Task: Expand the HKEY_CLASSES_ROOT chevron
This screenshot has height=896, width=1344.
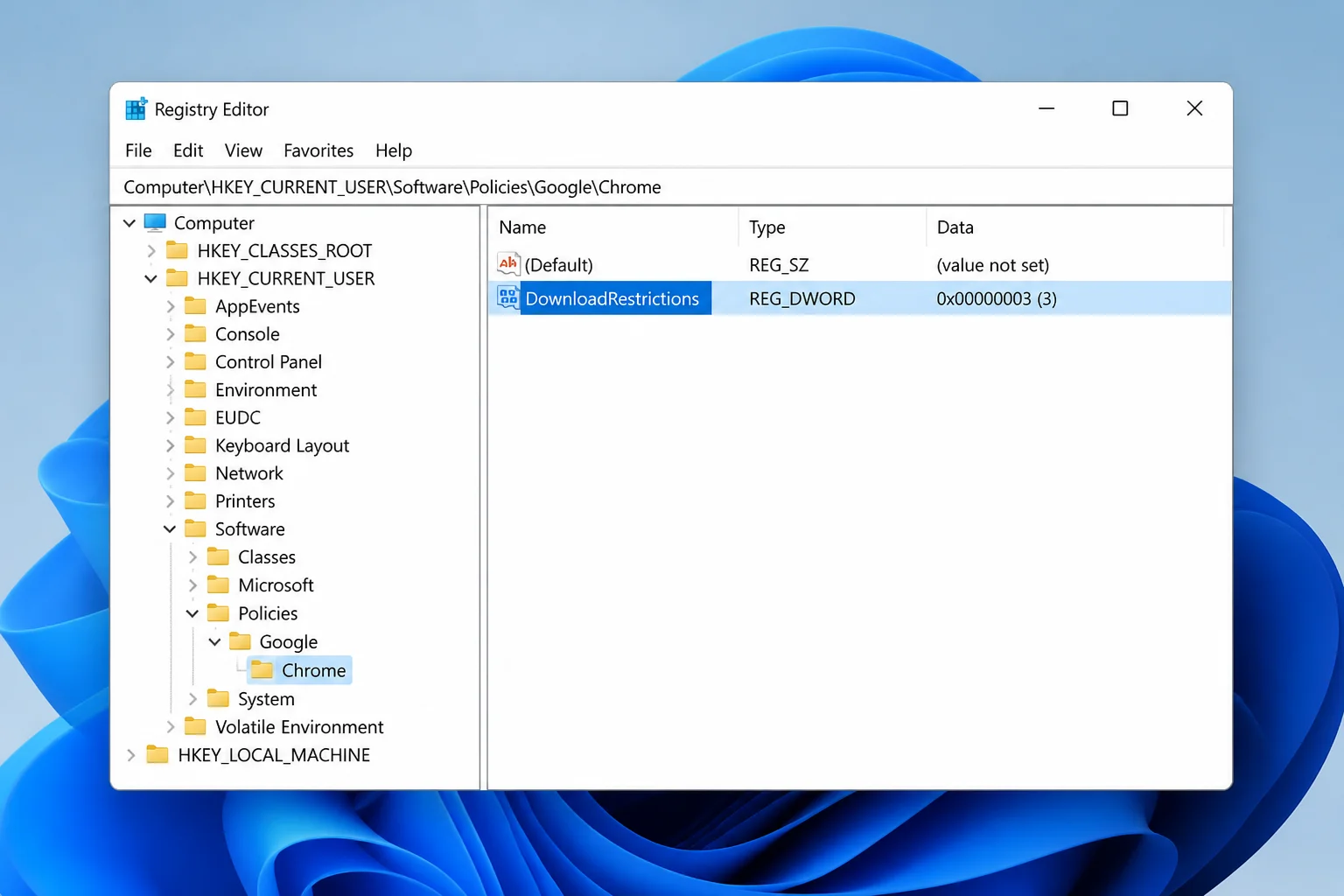Action: pos(150,250)
